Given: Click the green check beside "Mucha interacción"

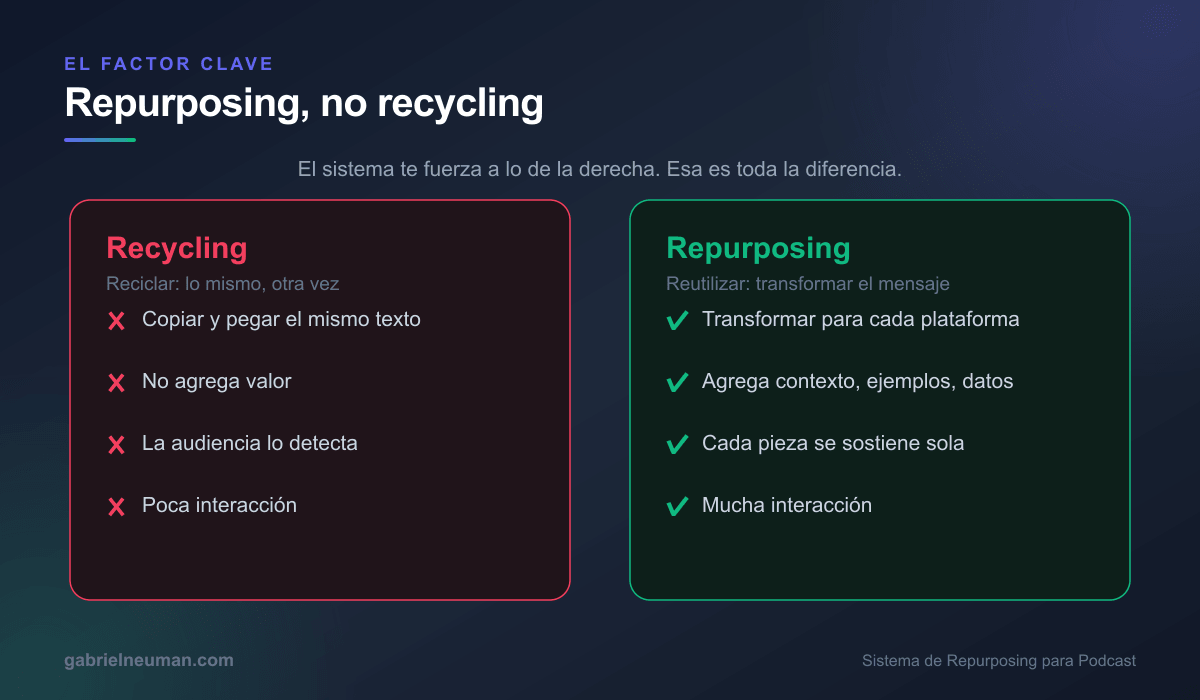Looking at the screenshot, I should 677,507.
